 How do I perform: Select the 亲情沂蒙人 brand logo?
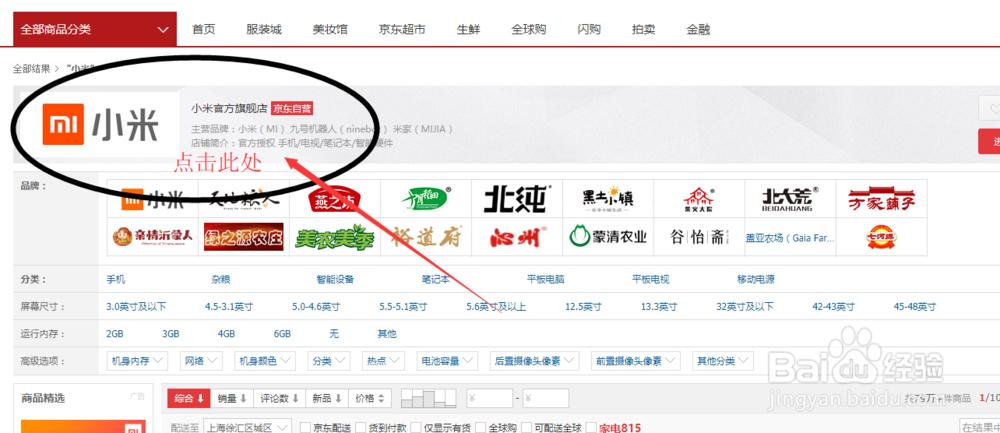[x=153, y=237]
